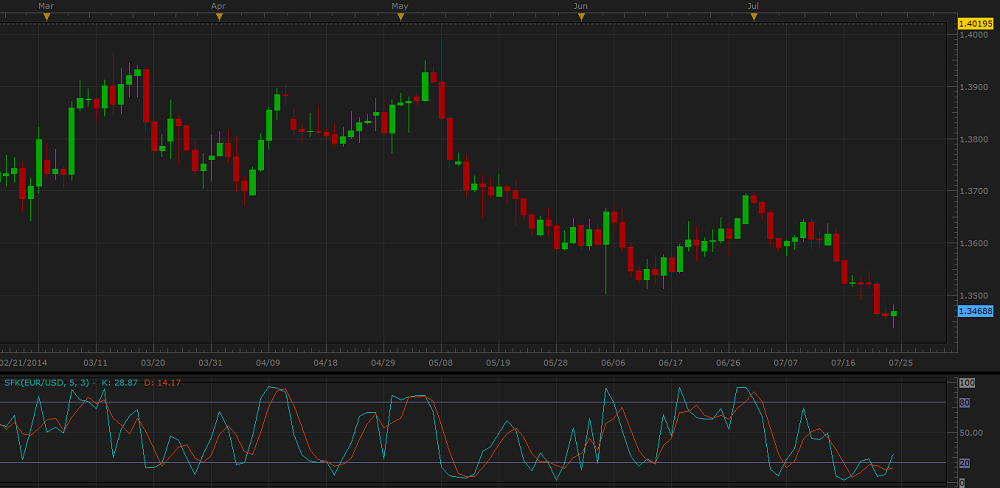This screenshot has width=1000, height=488.
Task: Click the 04/18 date axis label
Action: [326, 362]
